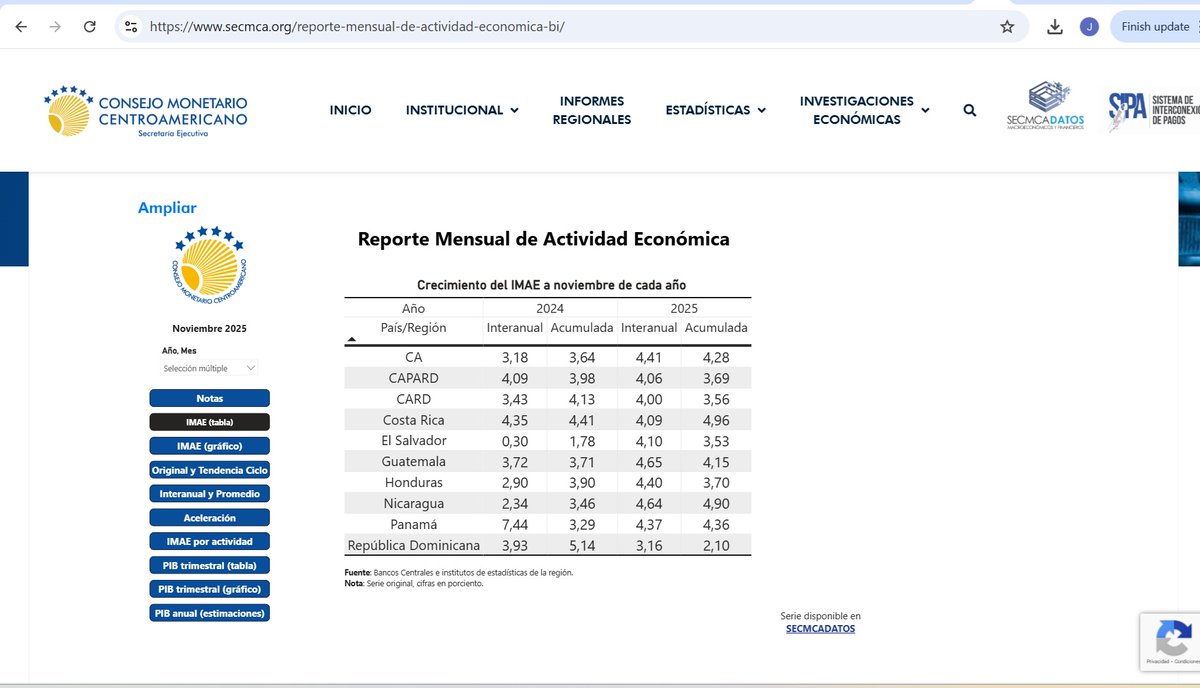The image size is (1200, 688).
Task: Click the País/Región column header
Action: [x=413, y=328]
